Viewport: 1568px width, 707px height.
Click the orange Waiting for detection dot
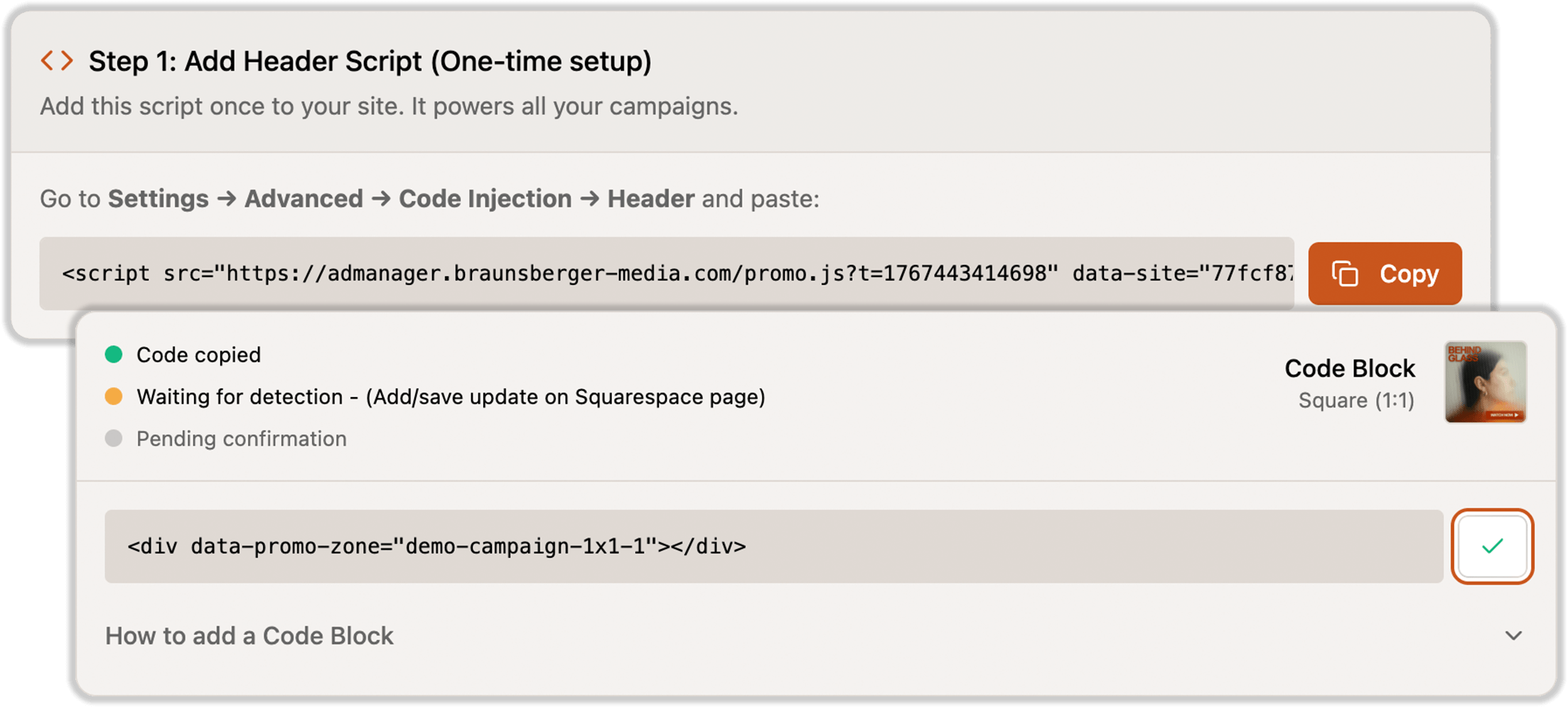[114, 396]
